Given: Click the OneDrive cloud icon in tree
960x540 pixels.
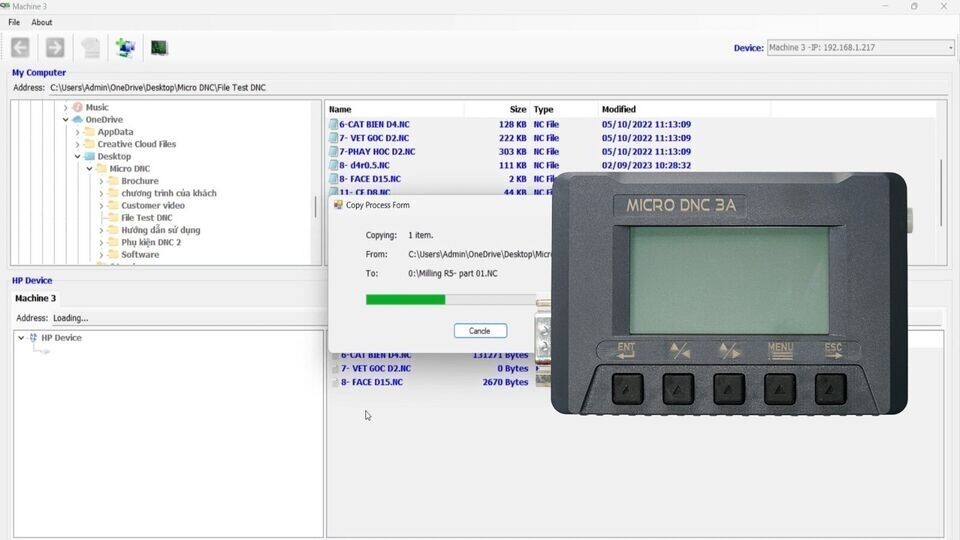Looking at the screenshot, I should pos(77,120).
